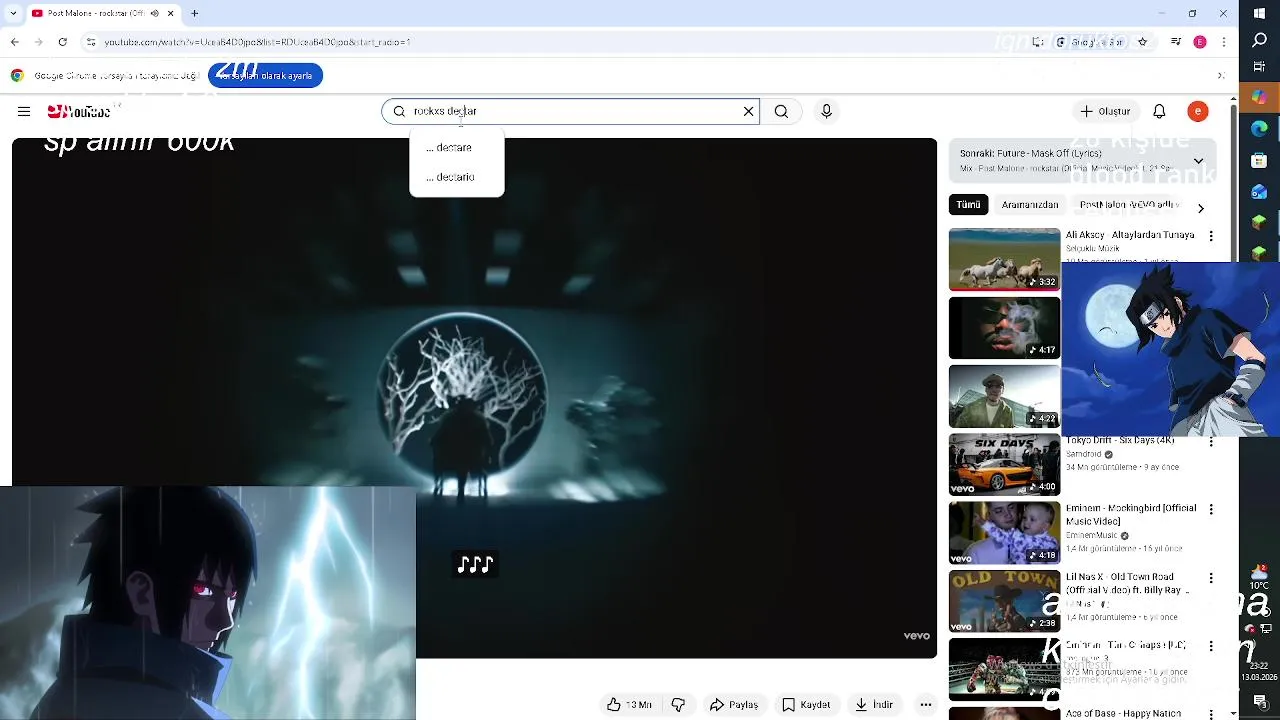The width and height of the screenshot is (1280, 720).
Task: Open Microsoft Store from the taskbar
Action: 1260,160
